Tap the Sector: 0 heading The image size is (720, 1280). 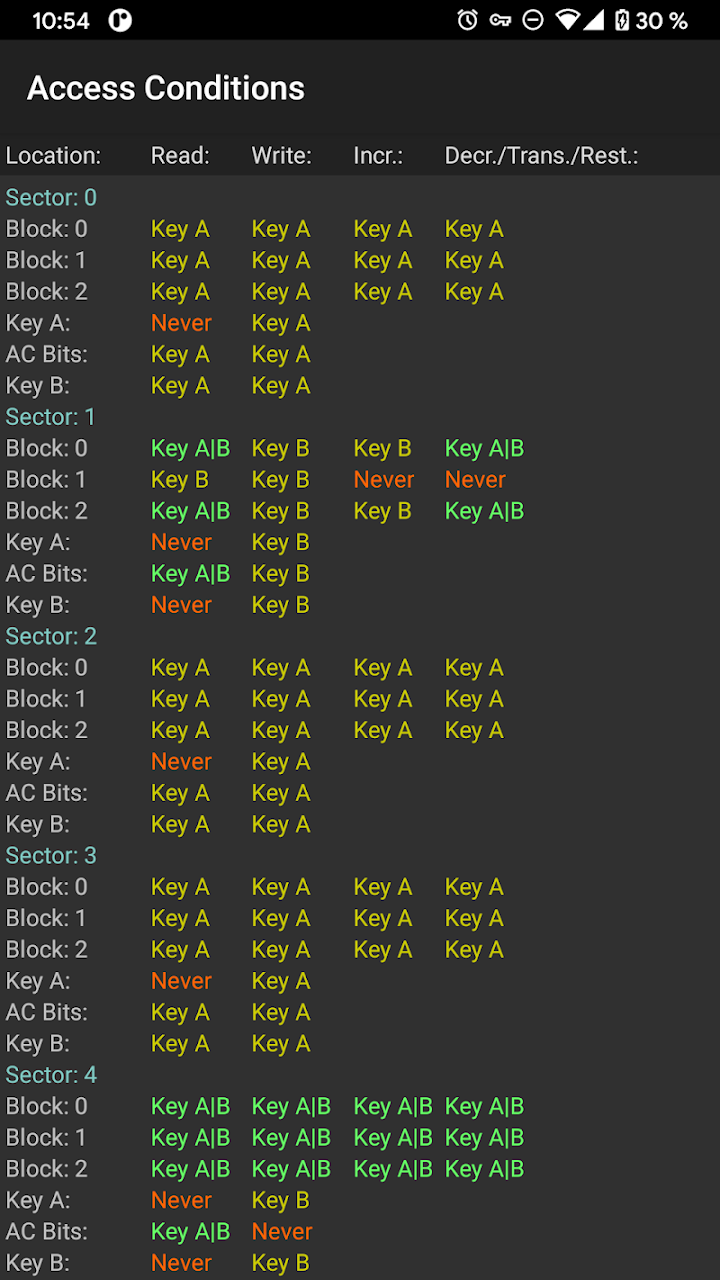(x=51, y=198)
